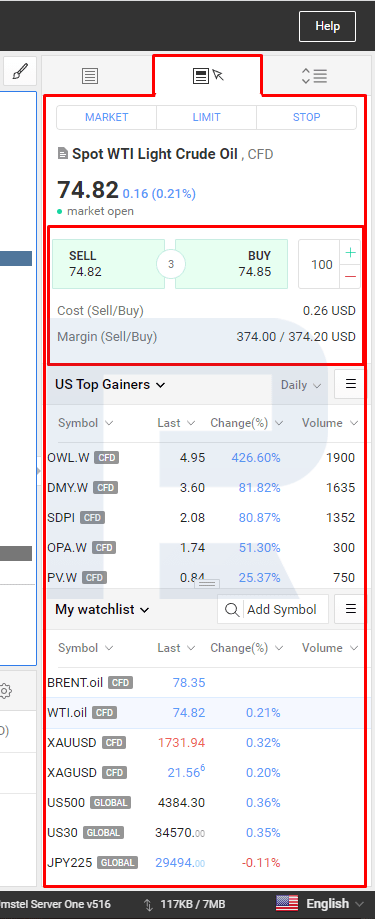Image resolution: width=375 pixels, height=919 pixels.
Task: Expand the My watchlist dropdown
Action: 102,610
